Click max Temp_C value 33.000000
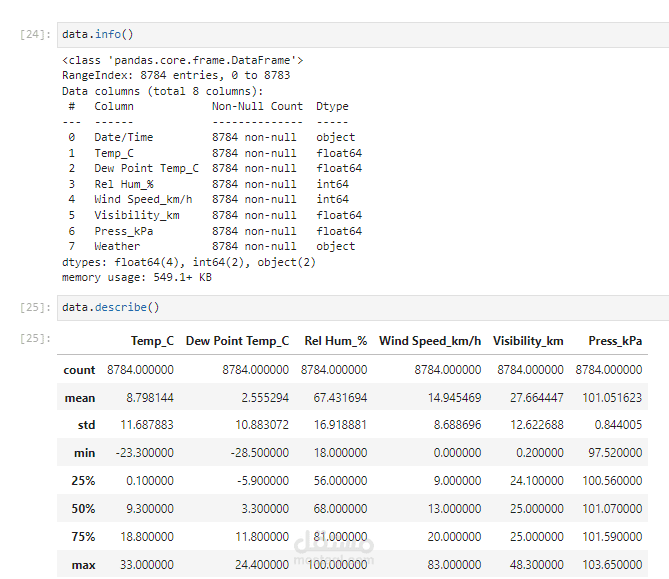This screenshot has width=669, height=579. click(x=147, y=565)
